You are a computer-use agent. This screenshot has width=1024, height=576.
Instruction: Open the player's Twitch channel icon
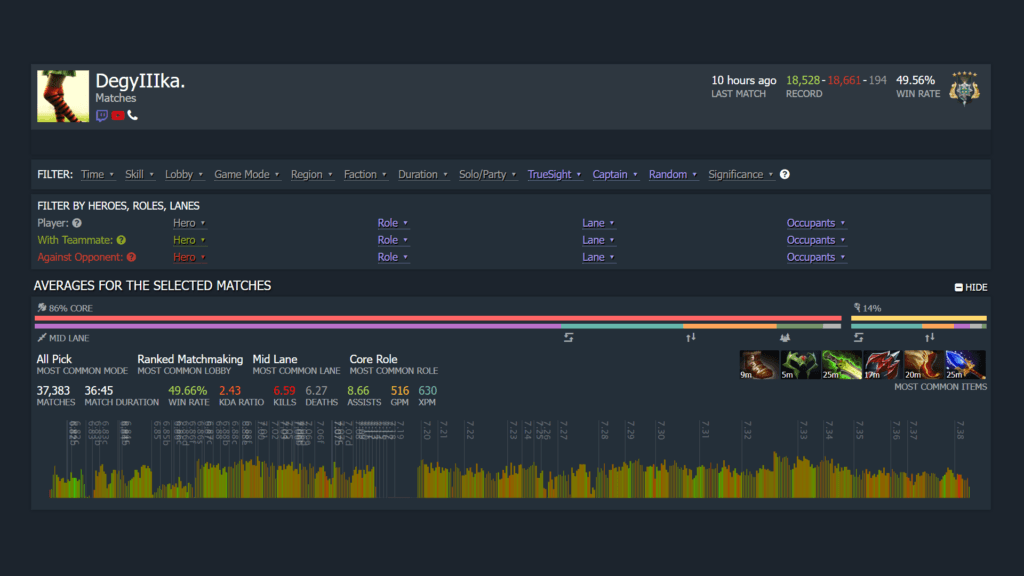(101, 115)
